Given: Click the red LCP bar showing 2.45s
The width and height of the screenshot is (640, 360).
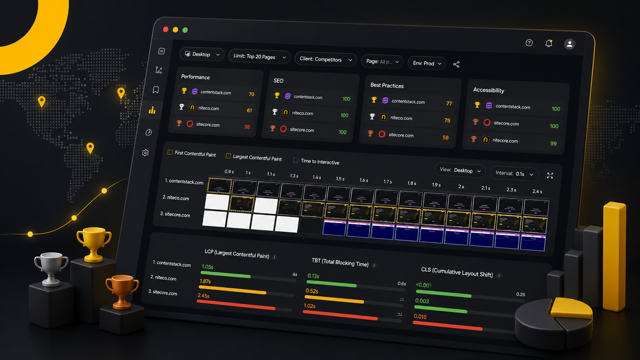Looking at the screenshot, I should [x=236, y=304].
